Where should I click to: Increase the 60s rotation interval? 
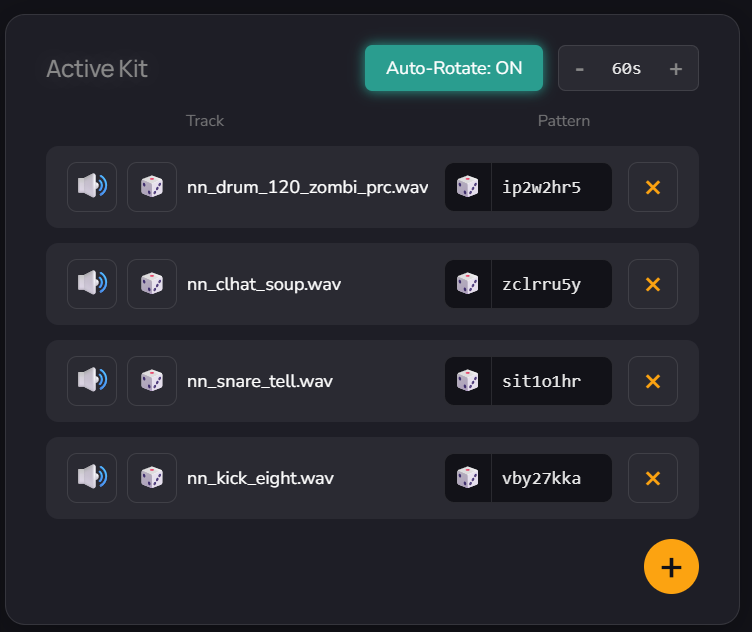pyautogui.click(x=676, y=69)
